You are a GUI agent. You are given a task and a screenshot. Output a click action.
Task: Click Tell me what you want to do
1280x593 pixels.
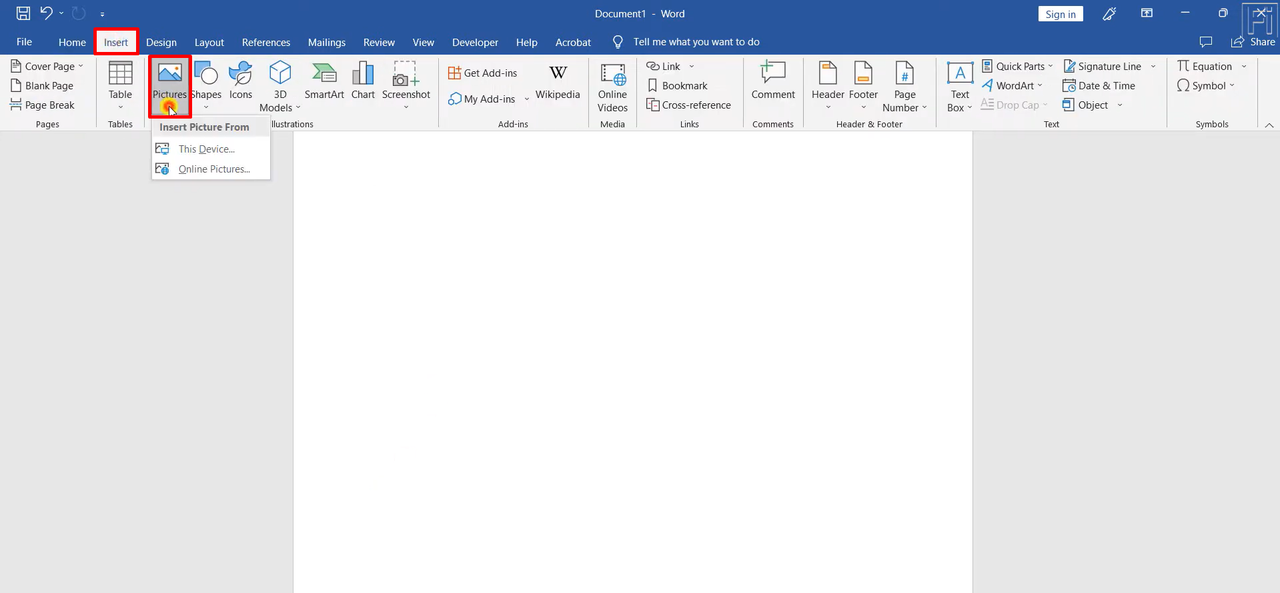686,42
